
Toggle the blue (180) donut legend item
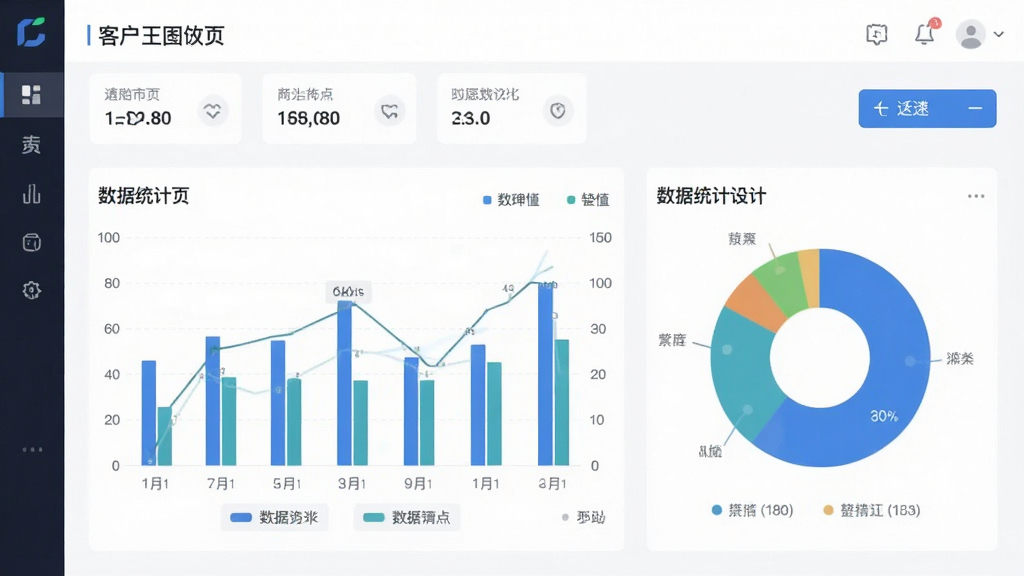click(752, 510)
